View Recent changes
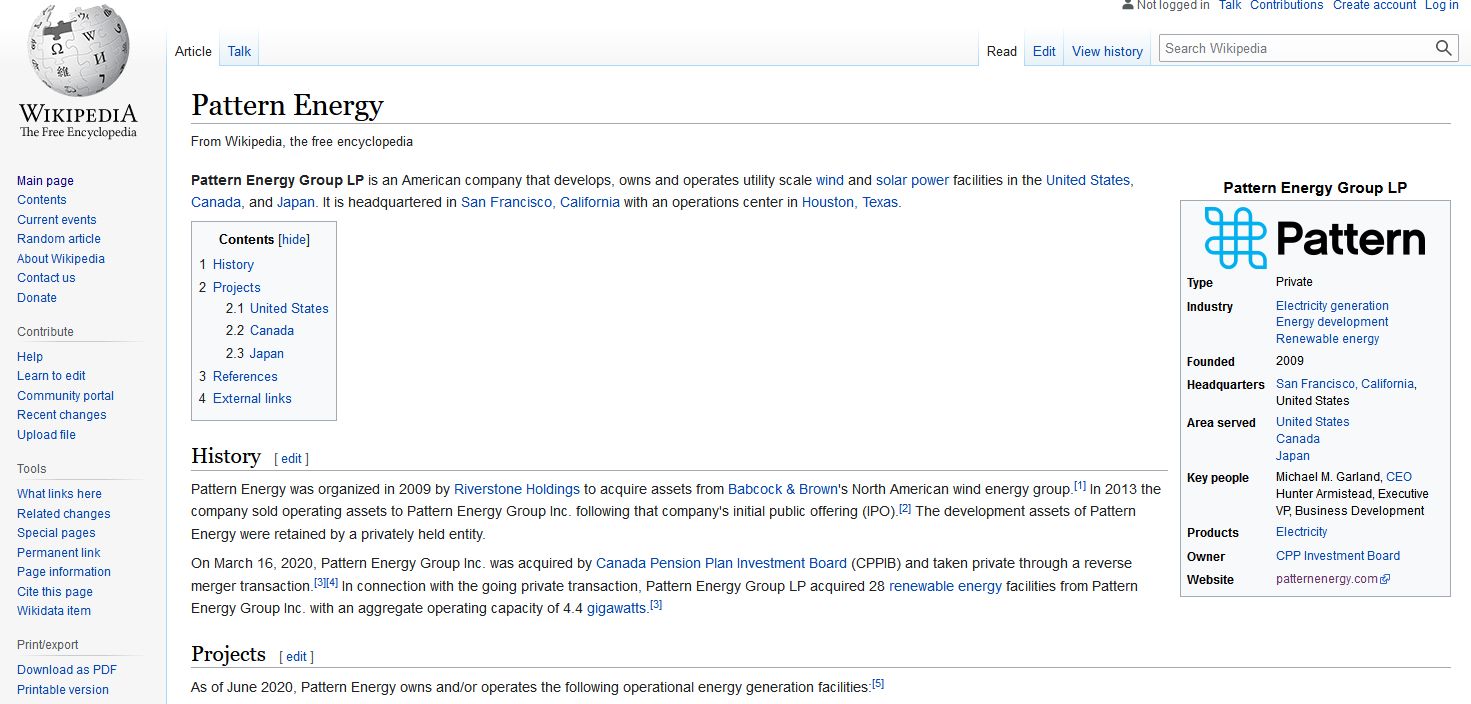1471x704 pixels. click(61, 415)
